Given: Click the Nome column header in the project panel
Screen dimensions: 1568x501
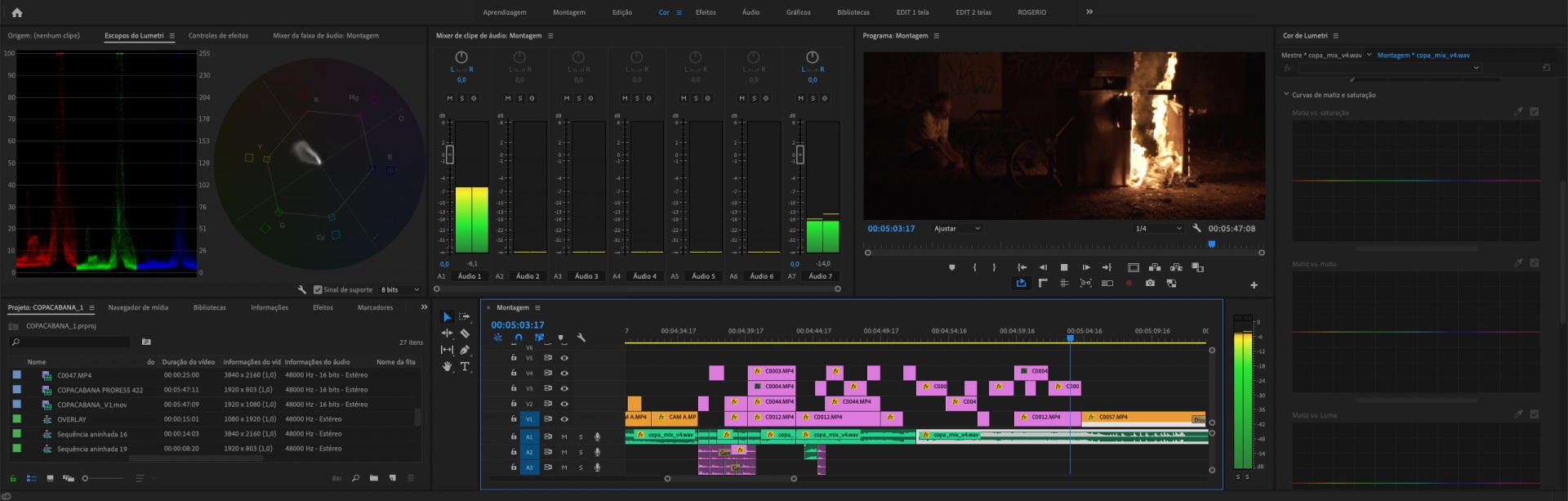Looking at the screenshot, I should [x=37, y=362].
